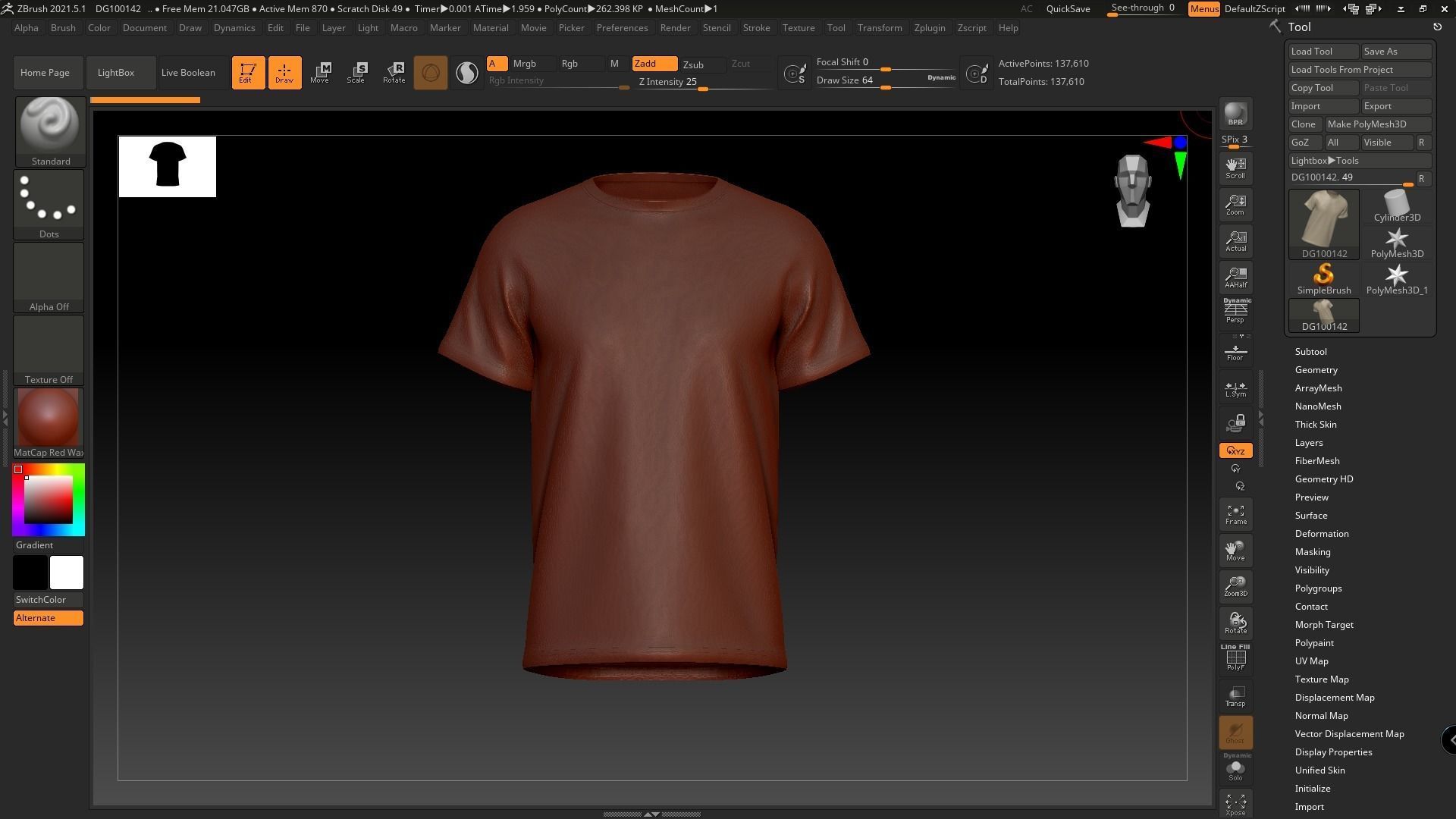Image resolution: width=1456 pixels, height=819 pixels.
Task: Open the Render menu
Action: (x=674, y=28)
